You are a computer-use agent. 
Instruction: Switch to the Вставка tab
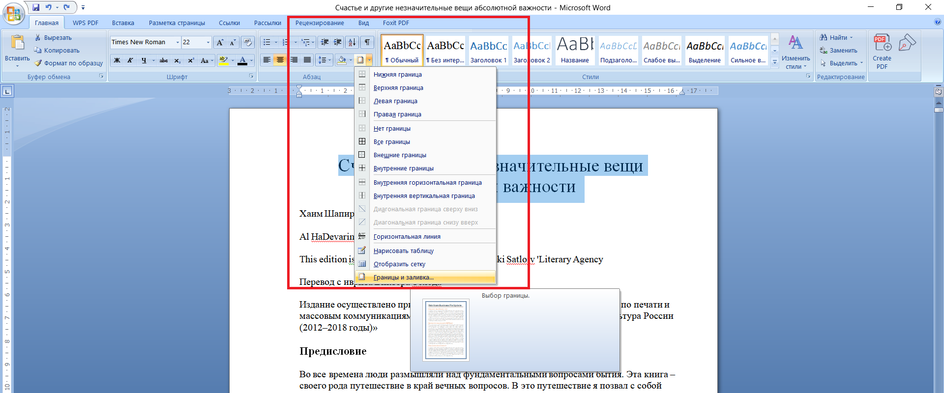pos(122,23)
